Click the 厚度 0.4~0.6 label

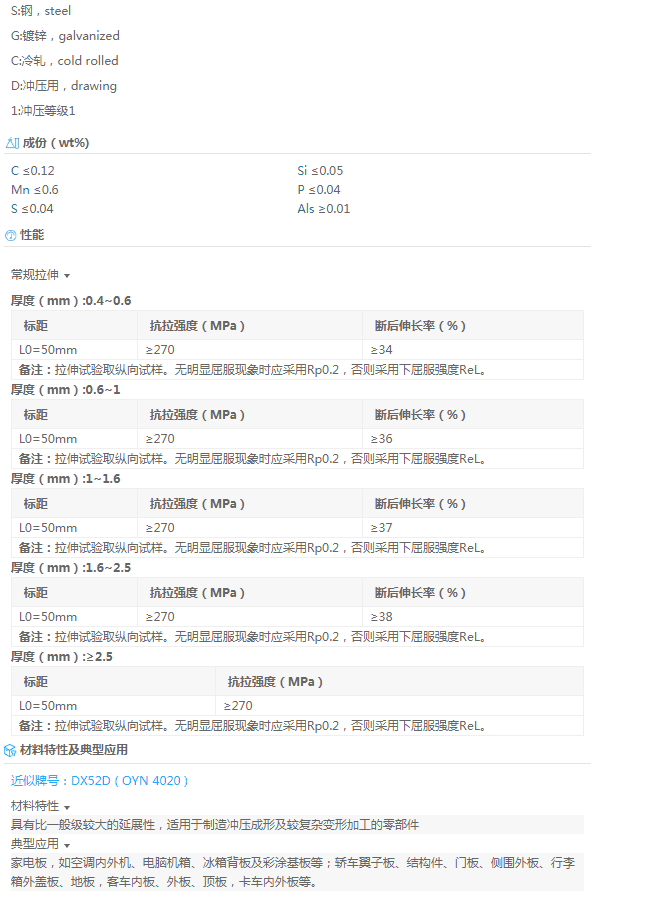click(x=71, y=301)
